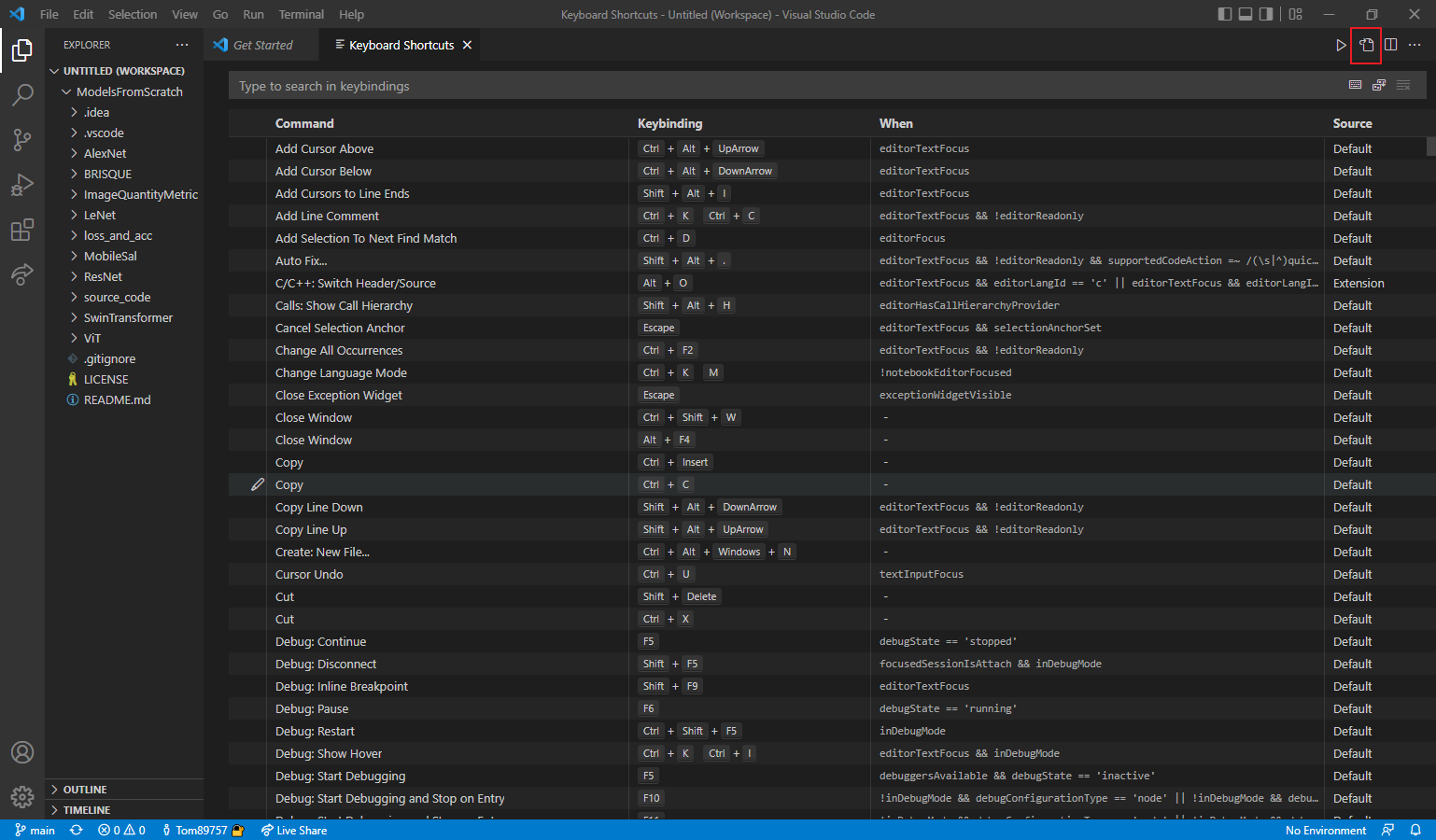The width and height of the screenshot is (1436, 840).
Task: Split the editor to the right
Action: (1390, 45)
